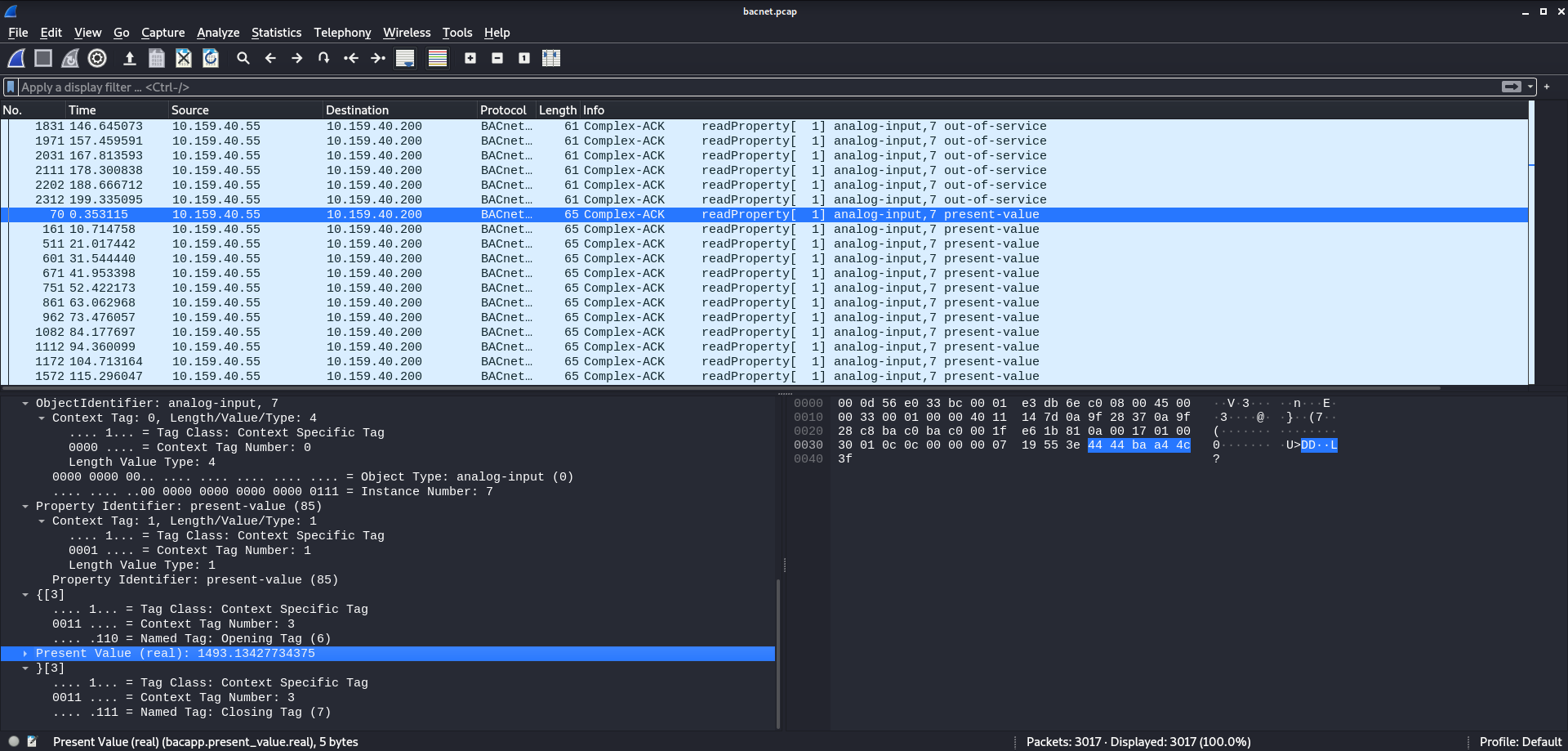Expand the Present Value (real) node
The height and width of the screenshot is (751, 1568).
tap(25, 653)
